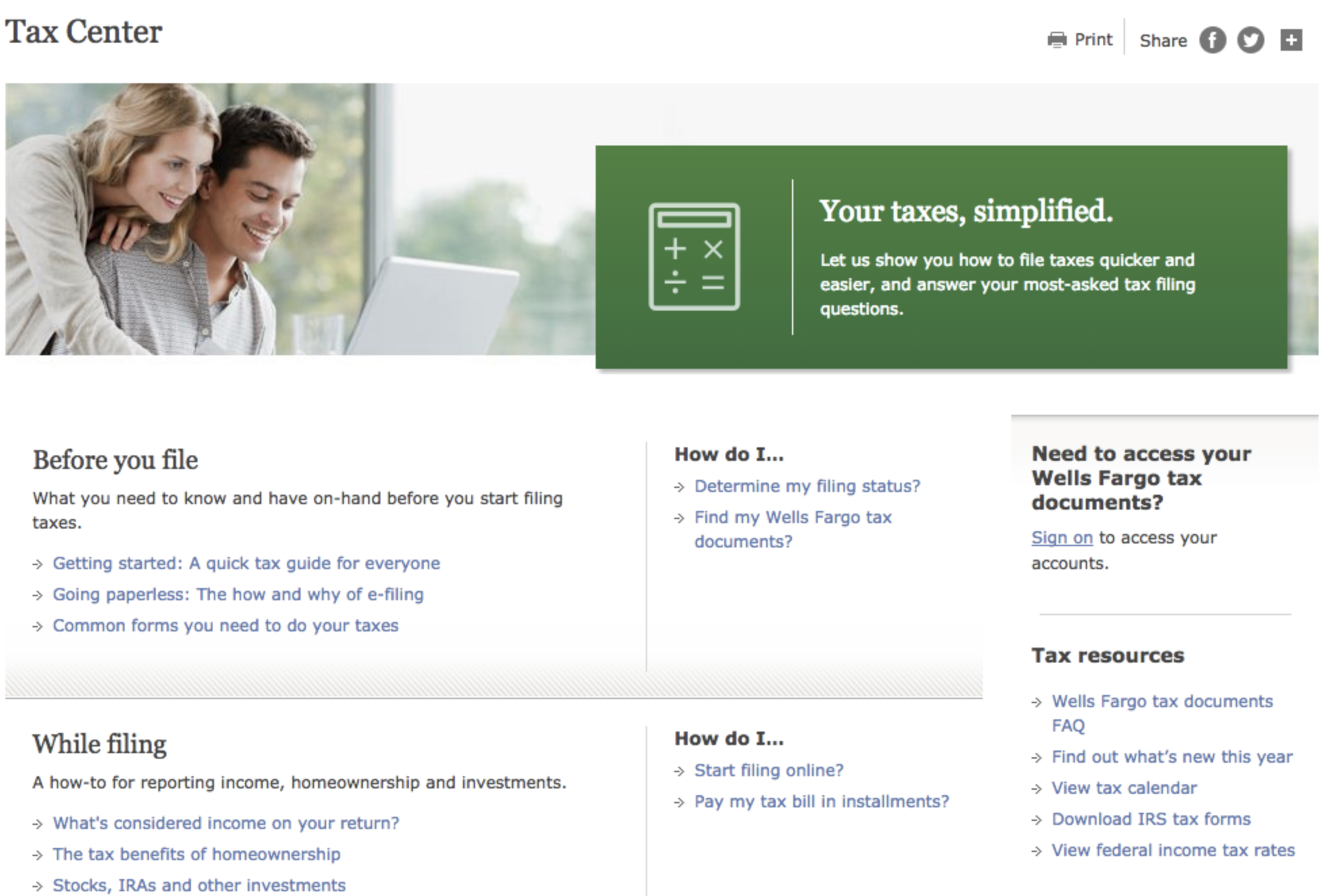Click arrow beside Getting started link

pyautogui.click(x=38, y=564)
